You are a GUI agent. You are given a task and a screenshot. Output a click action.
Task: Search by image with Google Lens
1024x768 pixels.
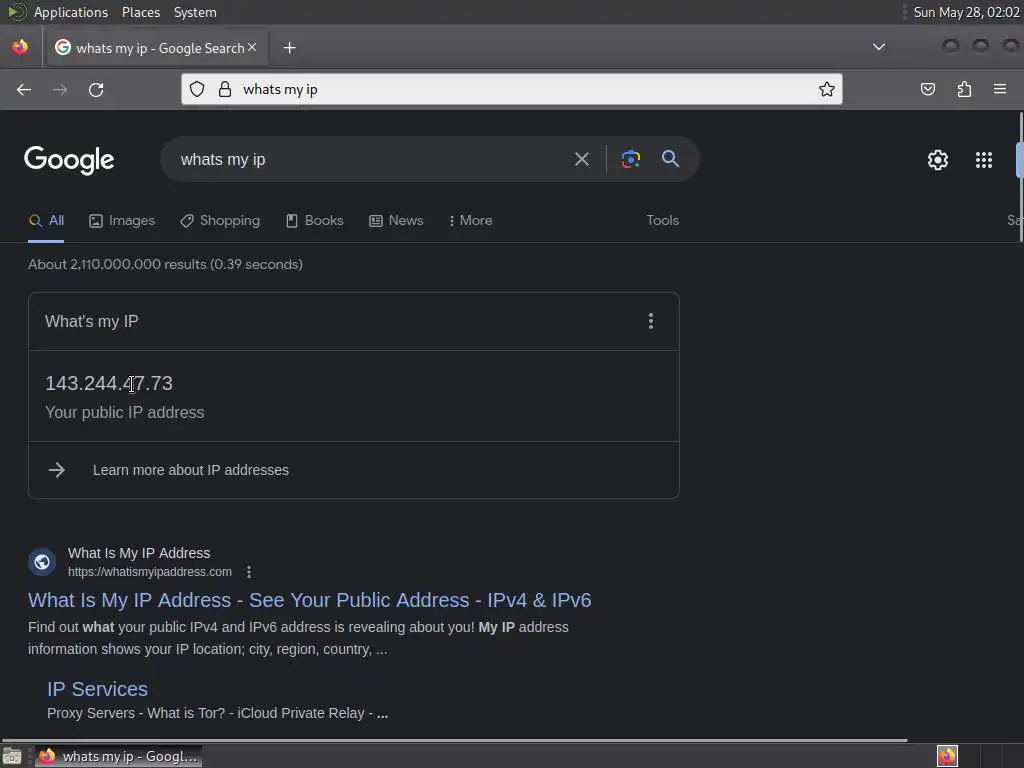(x=630, y=159)
